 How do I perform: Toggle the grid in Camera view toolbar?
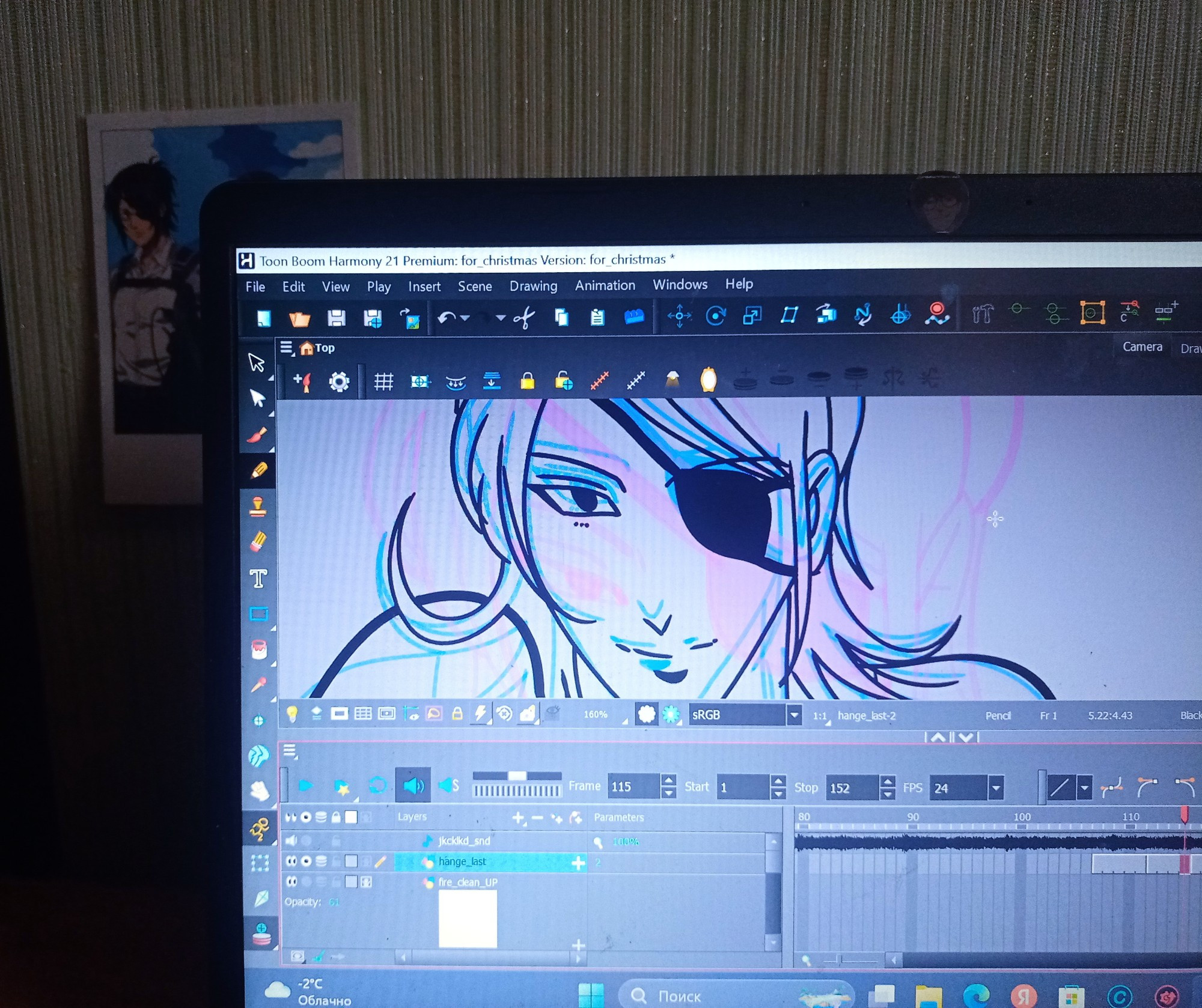pos(383,381)
